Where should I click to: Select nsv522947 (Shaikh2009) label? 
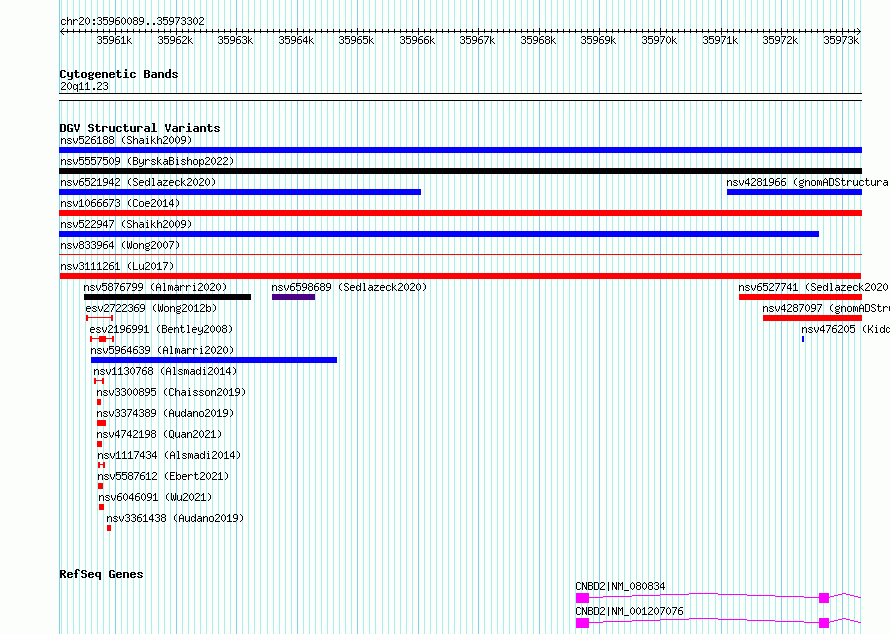pyautogui.click(x=126, y=224)
